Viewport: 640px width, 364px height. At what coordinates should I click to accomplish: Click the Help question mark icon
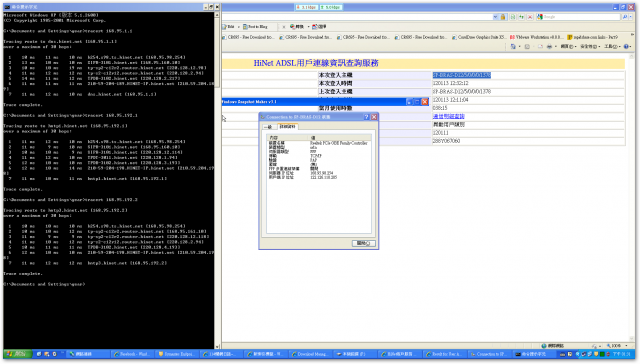click(x=627, y=47)
